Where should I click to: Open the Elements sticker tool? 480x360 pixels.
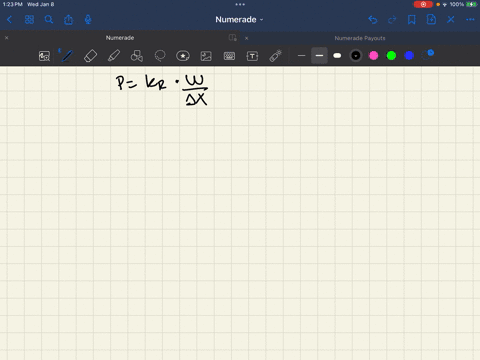(183, 56)
